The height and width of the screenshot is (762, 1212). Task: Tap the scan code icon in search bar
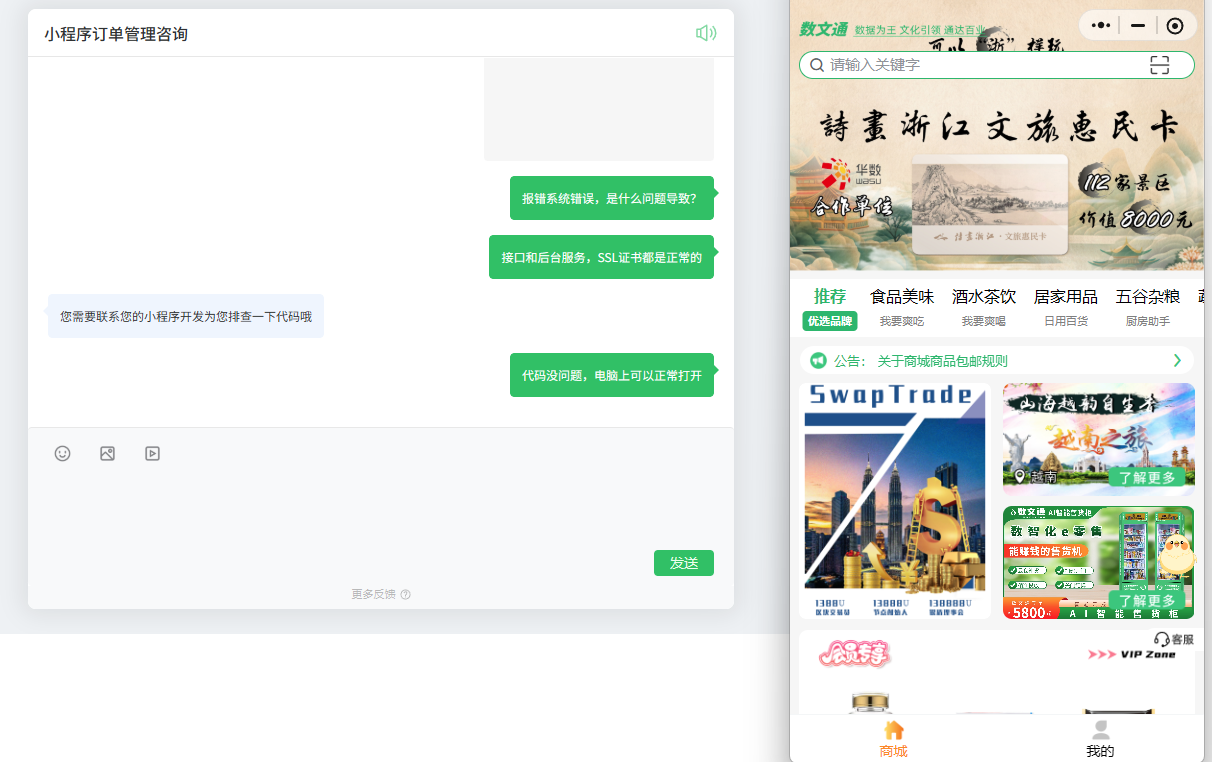tap(1159, 65)
